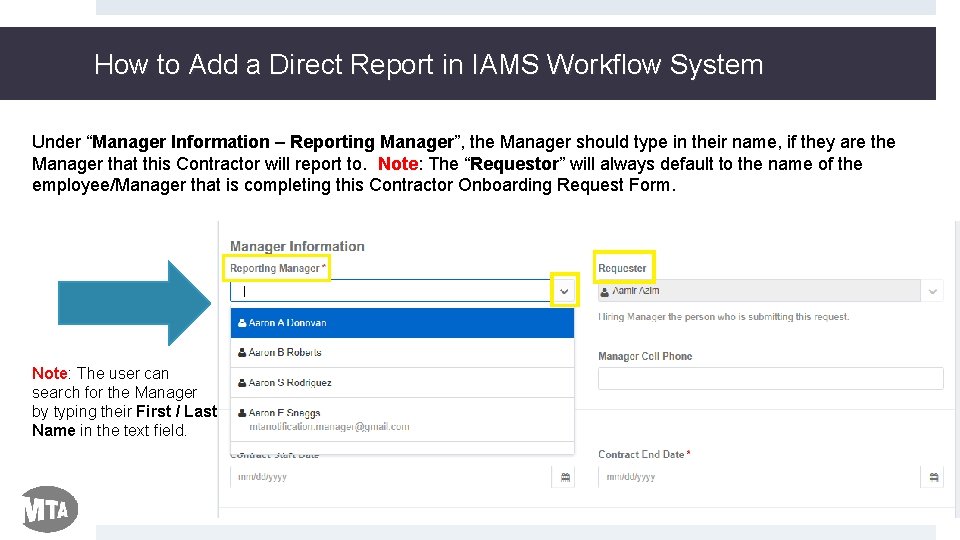Screen dimensions: 960x540
Task: Click the Contract End Date mm/dd/yyyy field
Action: pos(759,477)
